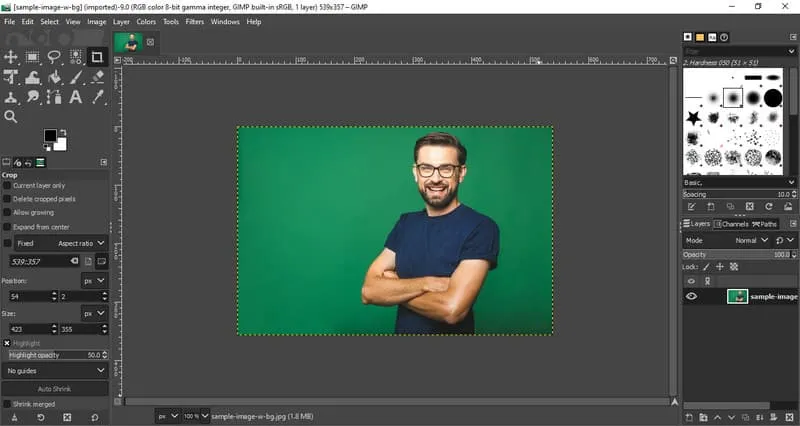Click the foreground black color swatch
800x426 pixels.
tap(49, 136)
